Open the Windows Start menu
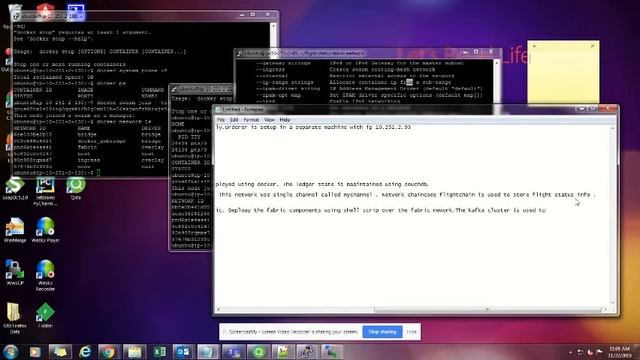Screen dimensions: 640x360 11,352
